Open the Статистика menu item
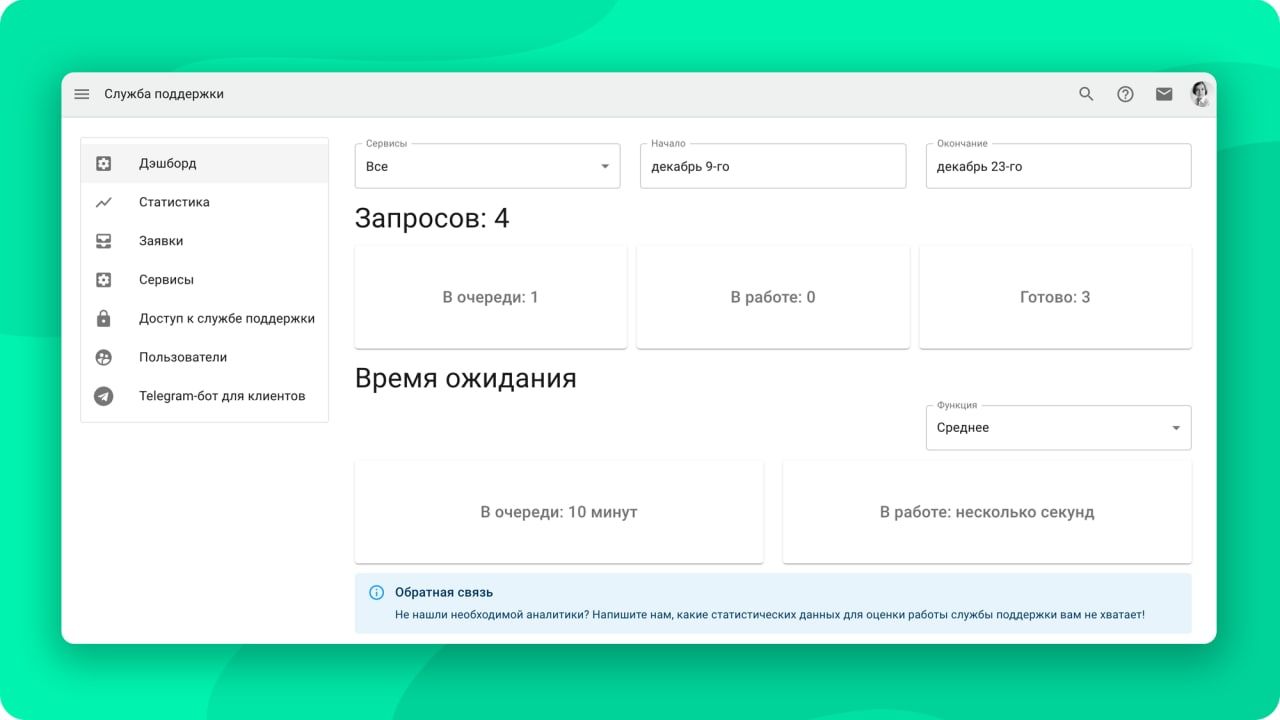Screen dimensions: 1280x720 204,202
